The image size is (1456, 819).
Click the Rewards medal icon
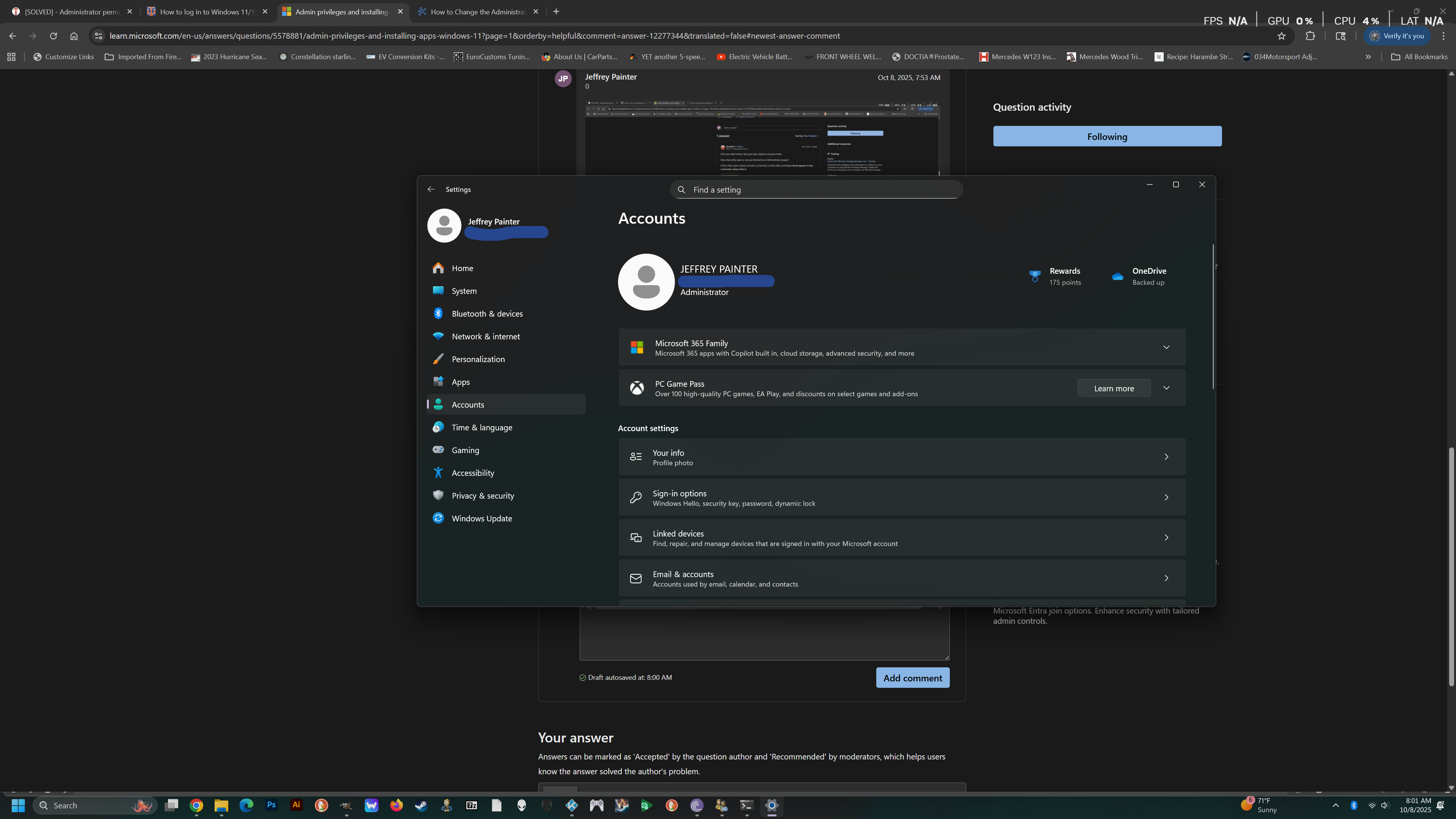pyautogui.click(x=1034, y=276)
